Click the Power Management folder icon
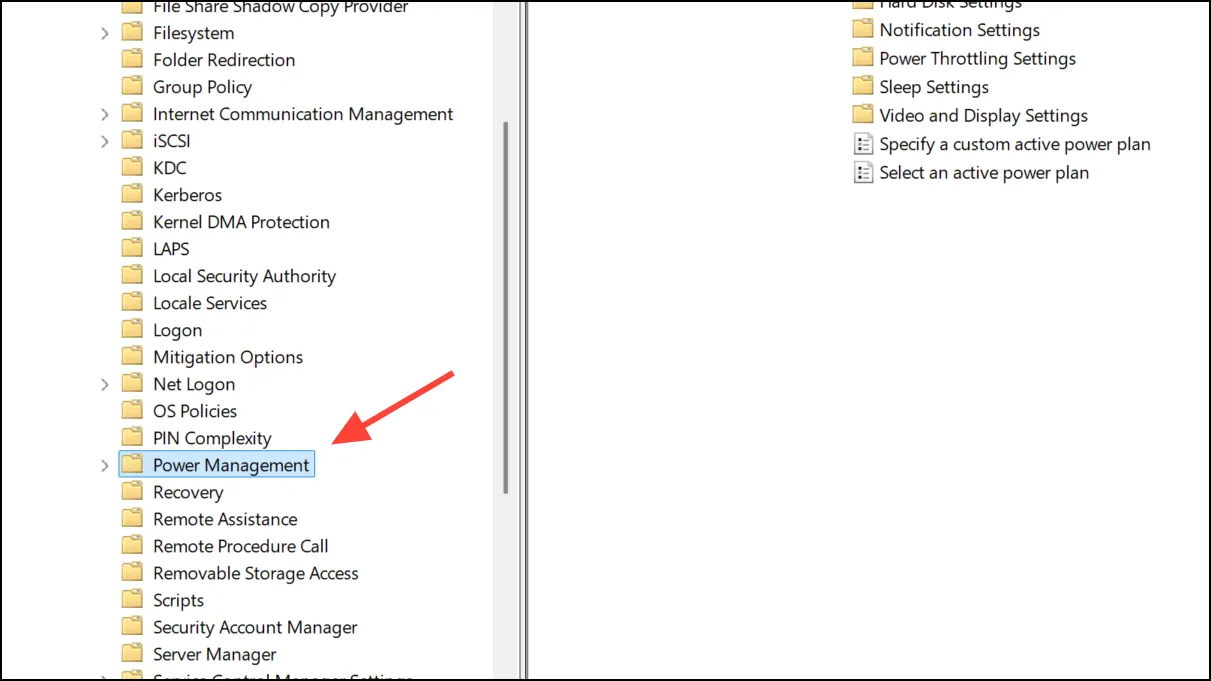This screenshot has width=1211, height=681. tap(132, 464)
